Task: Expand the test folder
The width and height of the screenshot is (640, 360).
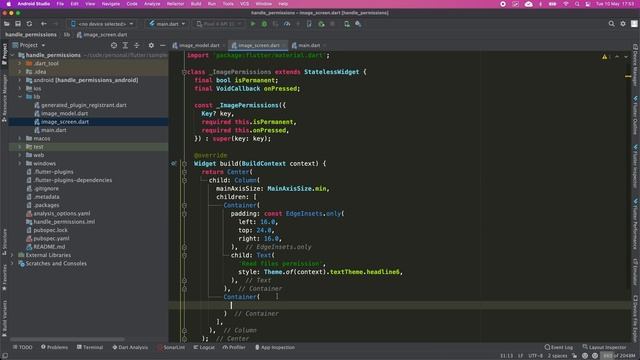Action: [x=20, y=147]
